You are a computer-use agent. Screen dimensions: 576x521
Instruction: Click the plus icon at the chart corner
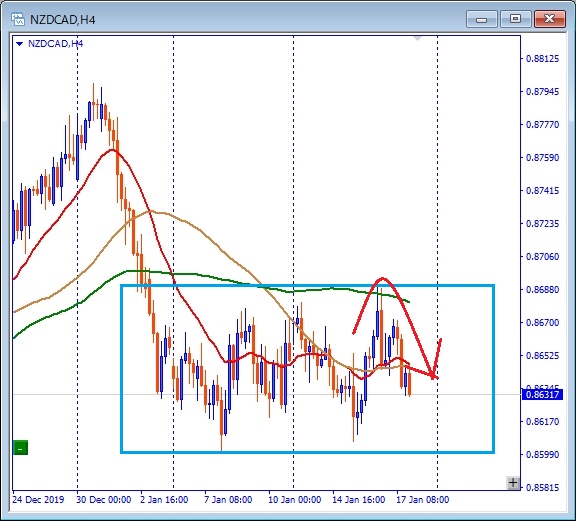click(x=513, y=482)
